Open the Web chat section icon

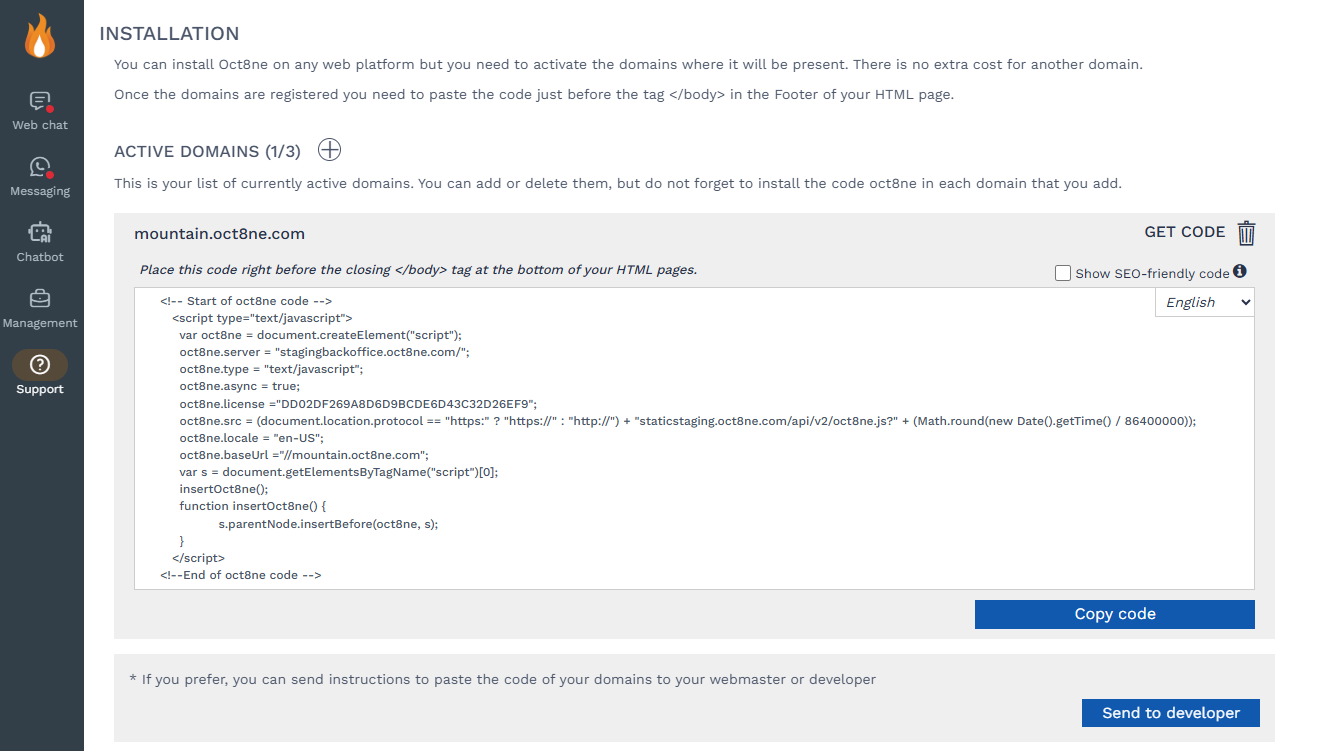40,101
